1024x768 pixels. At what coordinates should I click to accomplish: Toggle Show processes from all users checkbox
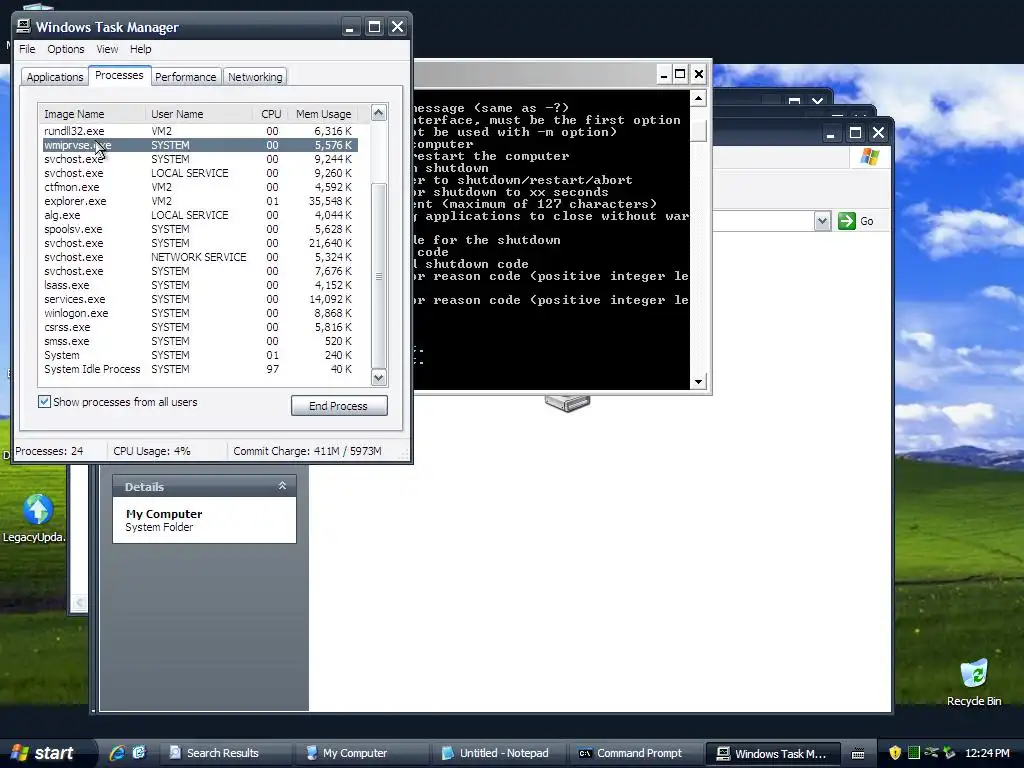(44, 402)
